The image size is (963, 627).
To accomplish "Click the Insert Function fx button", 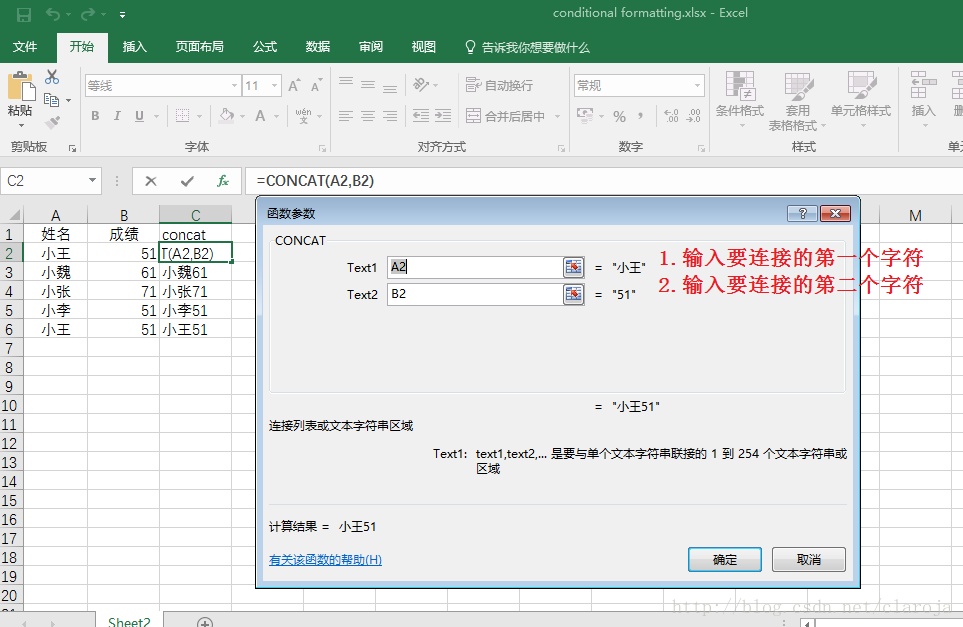I will click(x=223, y=181).
